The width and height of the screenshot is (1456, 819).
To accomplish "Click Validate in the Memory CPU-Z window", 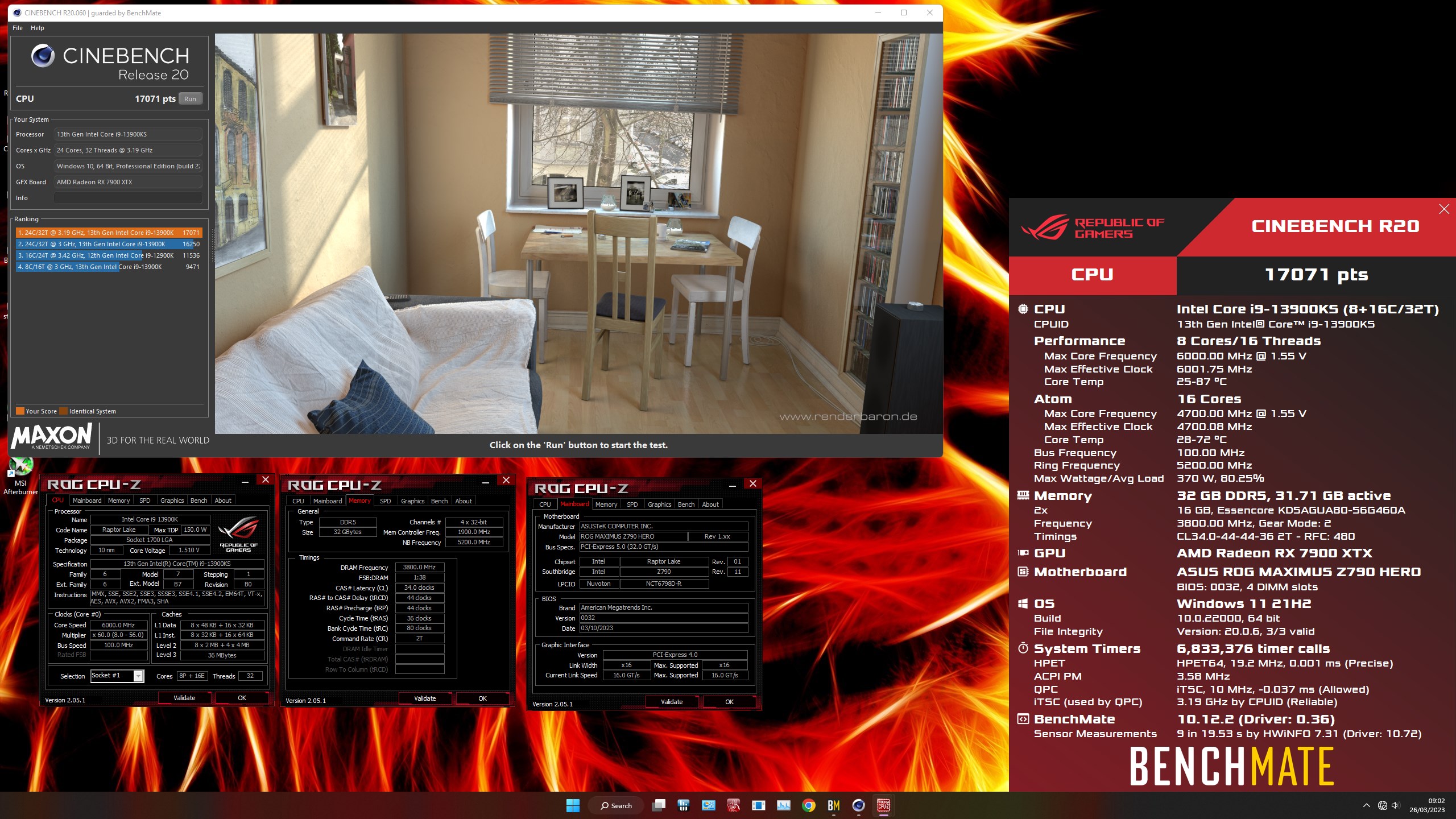I will tap(425, 698).
